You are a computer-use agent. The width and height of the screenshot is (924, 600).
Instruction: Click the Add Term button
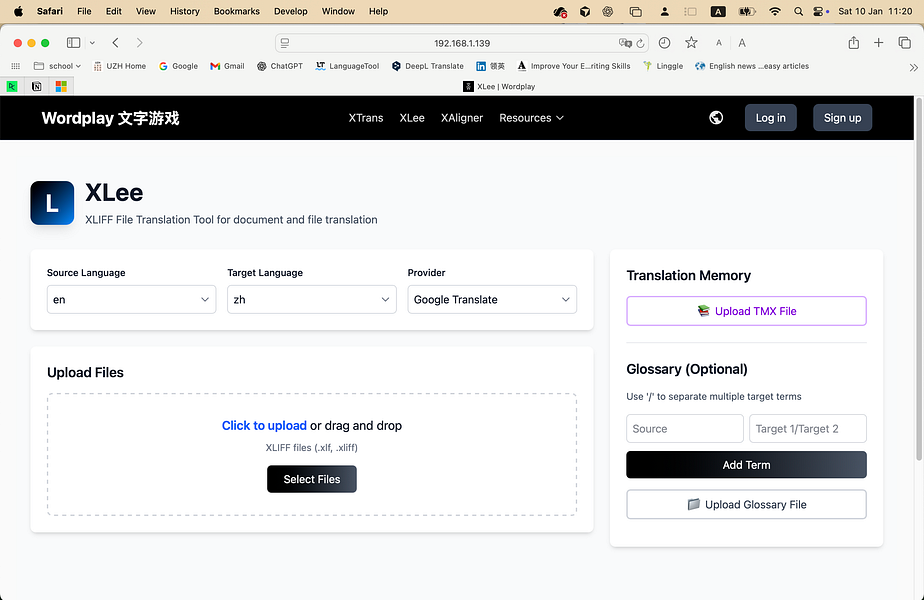(x=747, y=465)
